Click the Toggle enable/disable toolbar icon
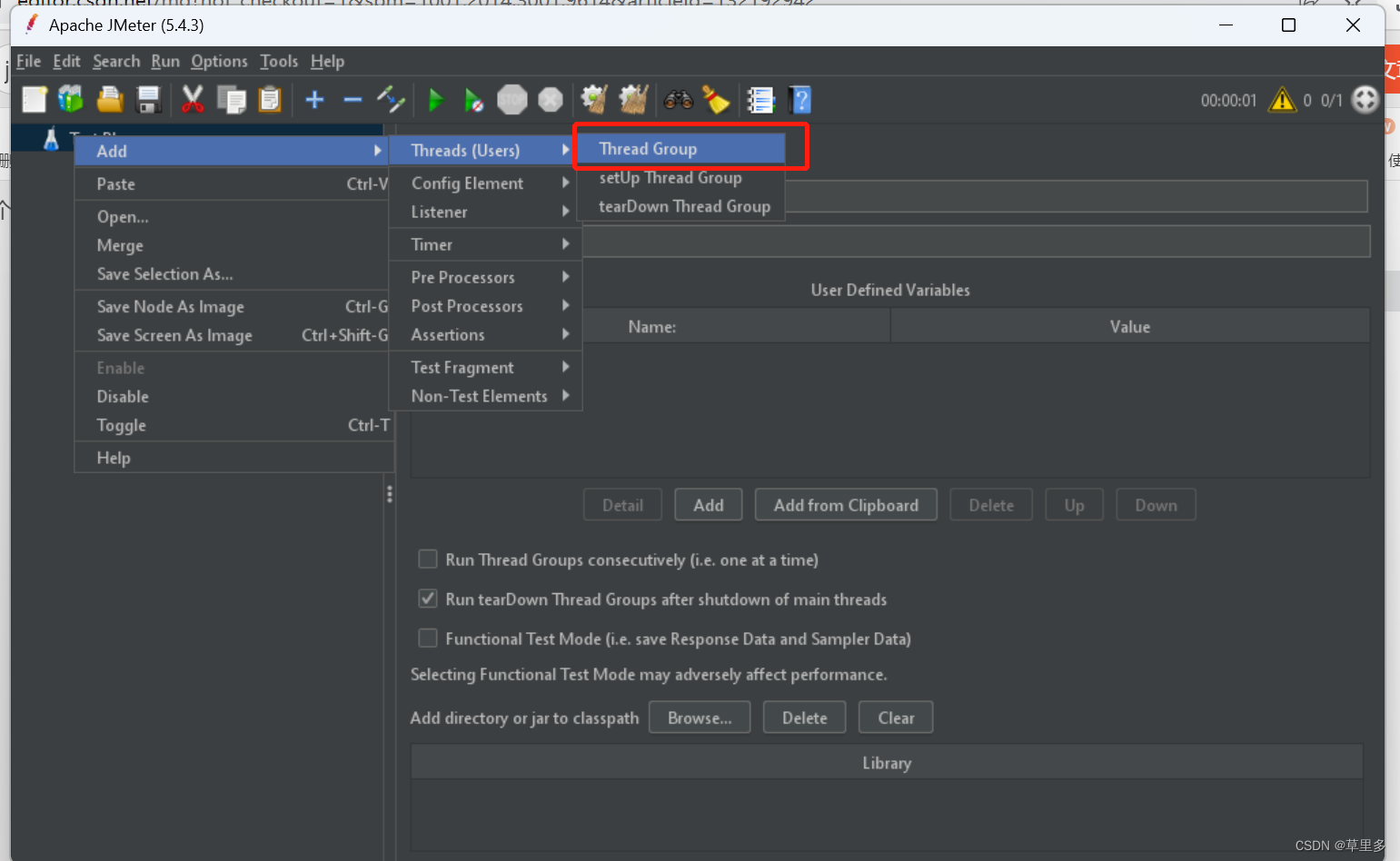Image resolution: width=1400 pixels, height=861 pixels. coord(391,99)
